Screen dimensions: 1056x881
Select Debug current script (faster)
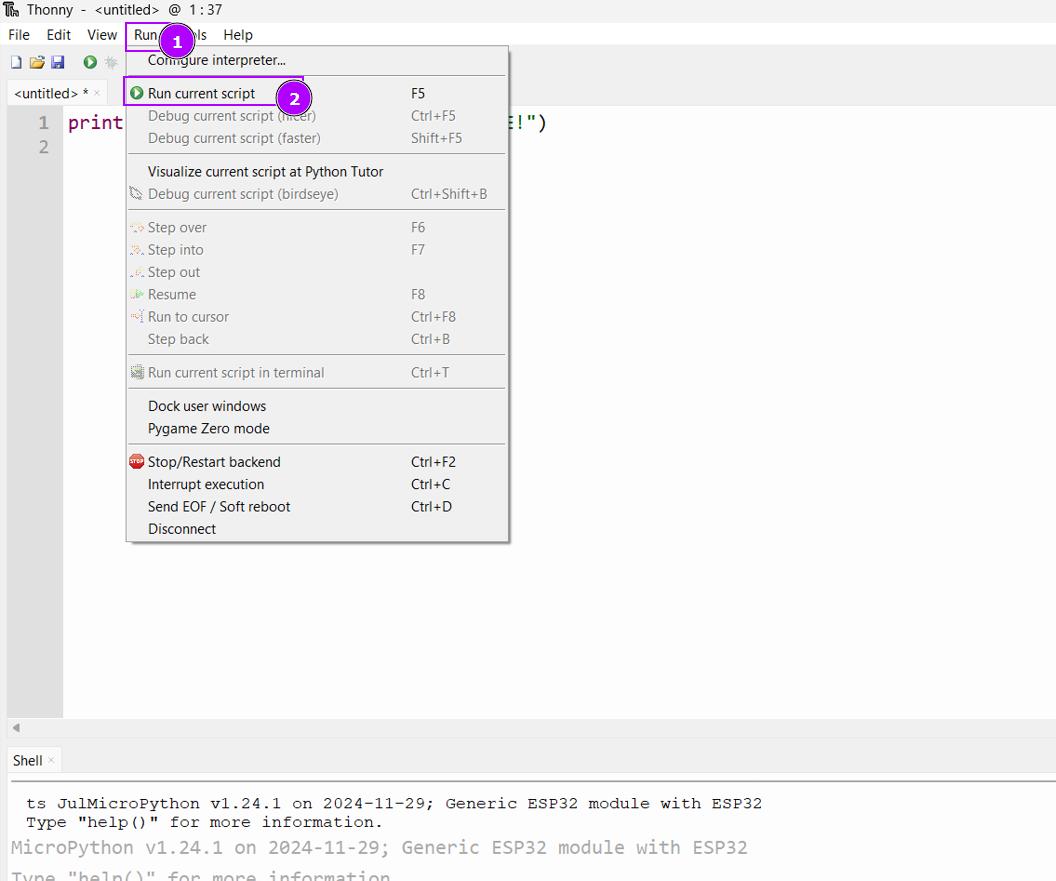317,138
